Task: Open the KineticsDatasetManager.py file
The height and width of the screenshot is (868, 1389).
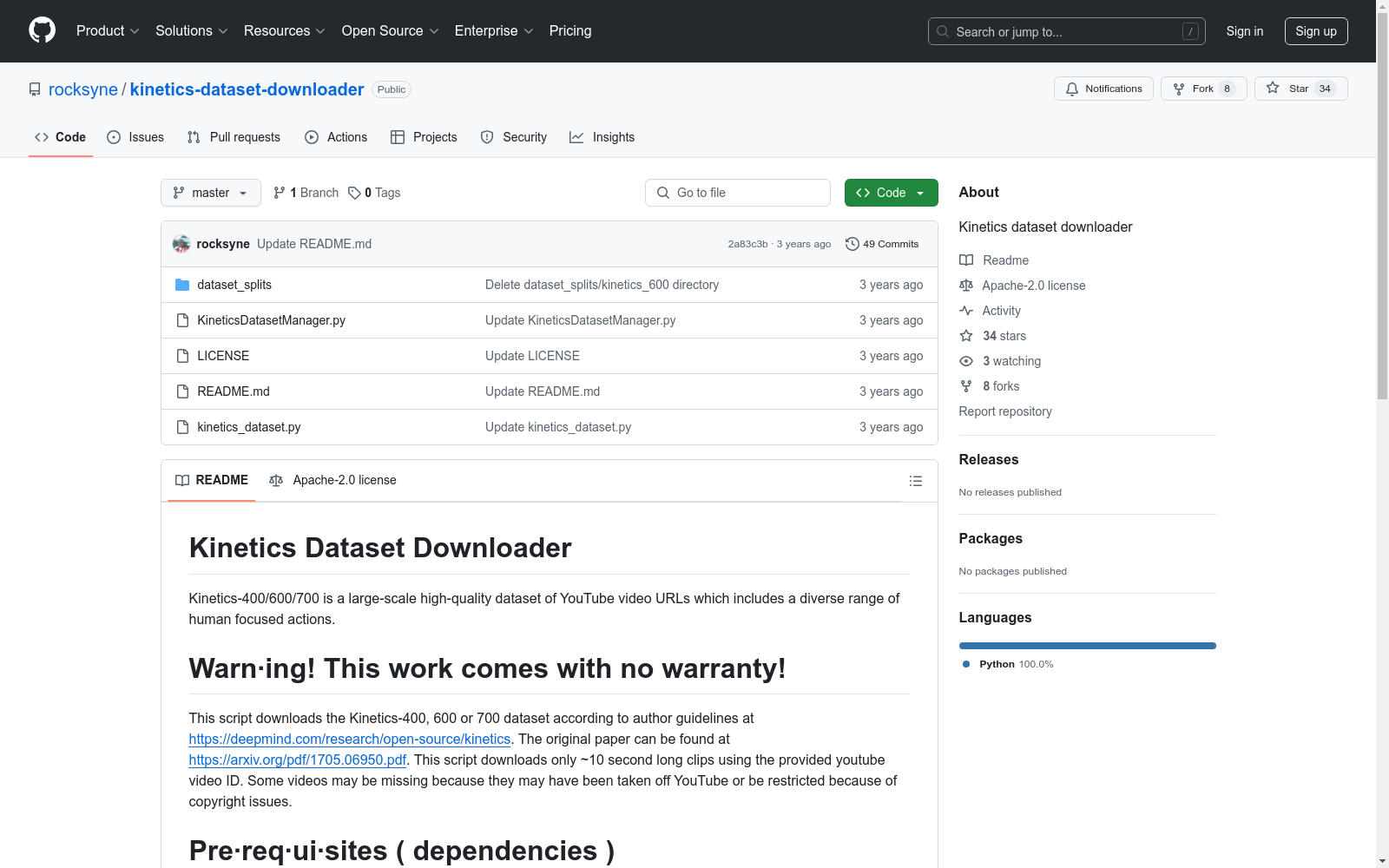Action: [271, 320]
